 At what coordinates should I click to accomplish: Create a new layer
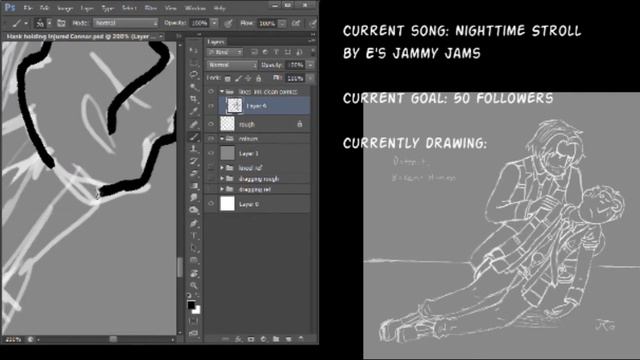tap(289, 339)
